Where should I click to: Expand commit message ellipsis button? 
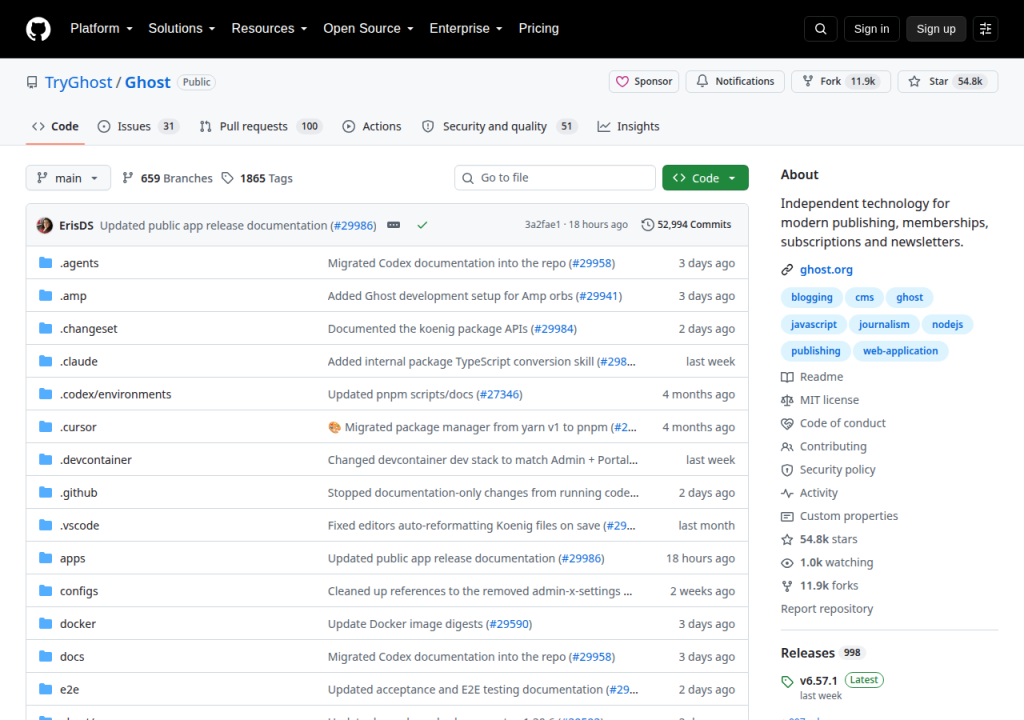point(394,225)
